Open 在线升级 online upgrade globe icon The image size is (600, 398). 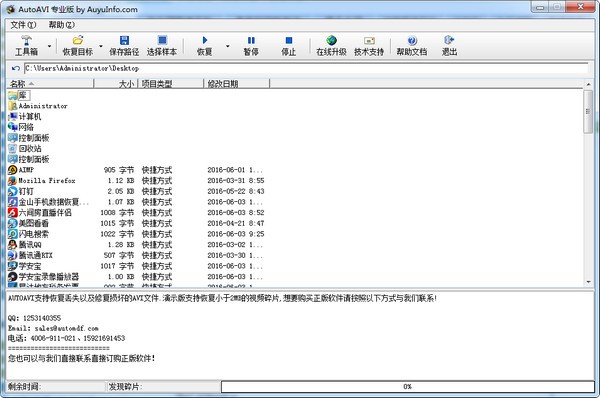tap(331, 40)
